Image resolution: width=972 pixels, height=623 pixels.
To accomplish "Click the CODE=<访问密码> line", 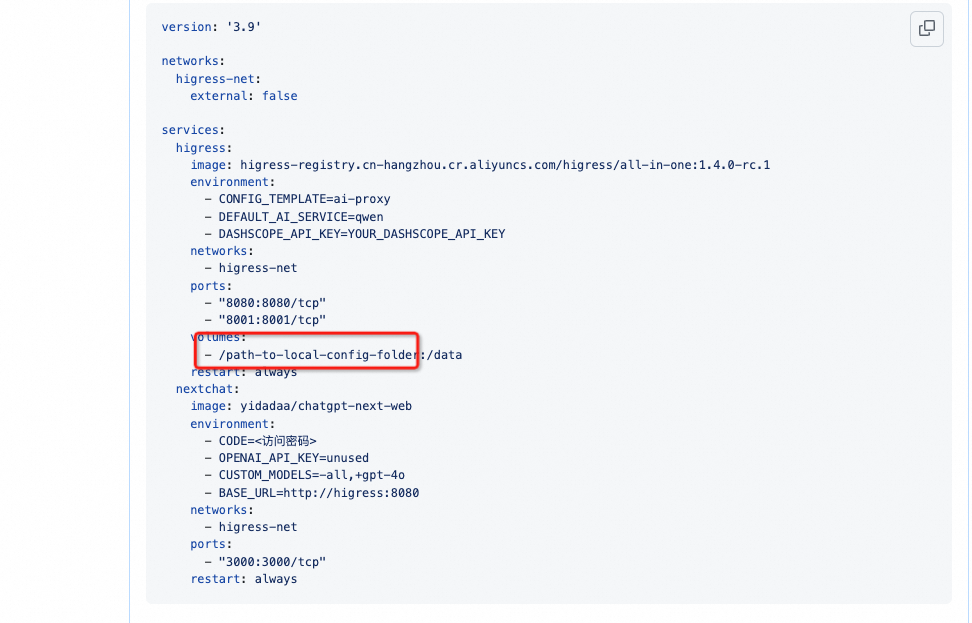I will (x=261, y=441).
